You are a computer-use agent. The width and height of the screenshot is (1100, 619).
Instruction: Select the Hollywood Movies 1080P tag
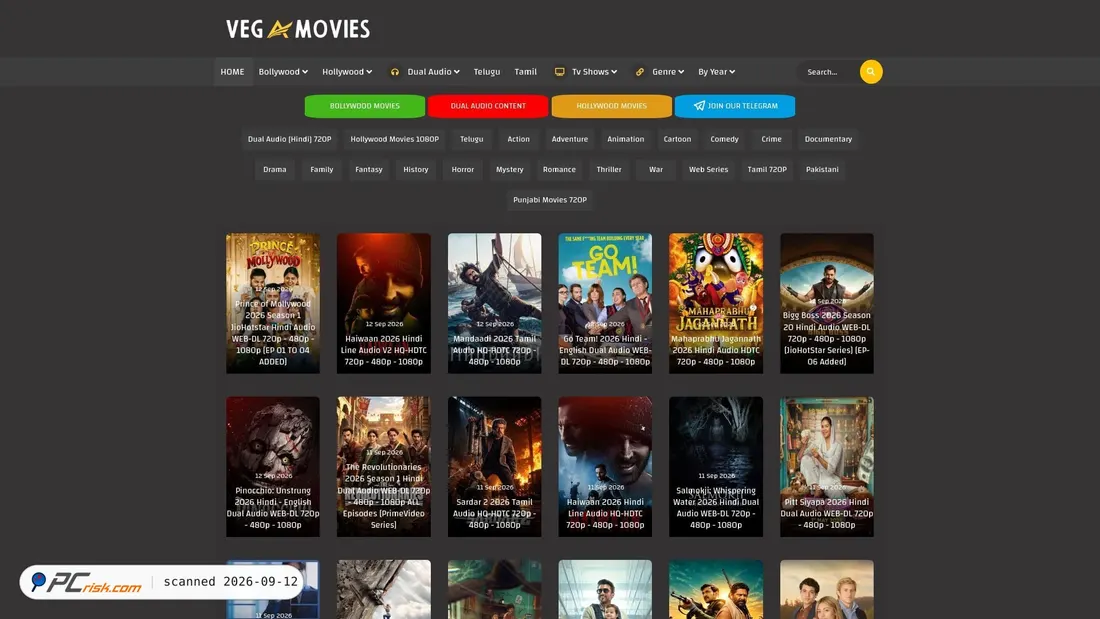coord(394,139)
